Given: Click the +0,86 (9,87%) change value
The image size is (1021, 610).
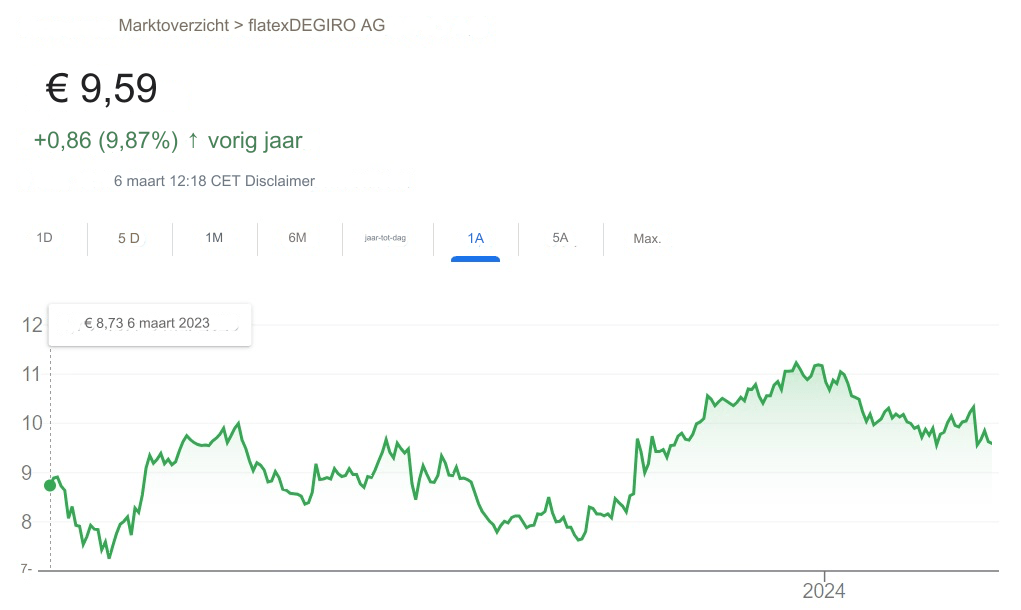Looking at the screenshot, I should [x=106, y=141].
